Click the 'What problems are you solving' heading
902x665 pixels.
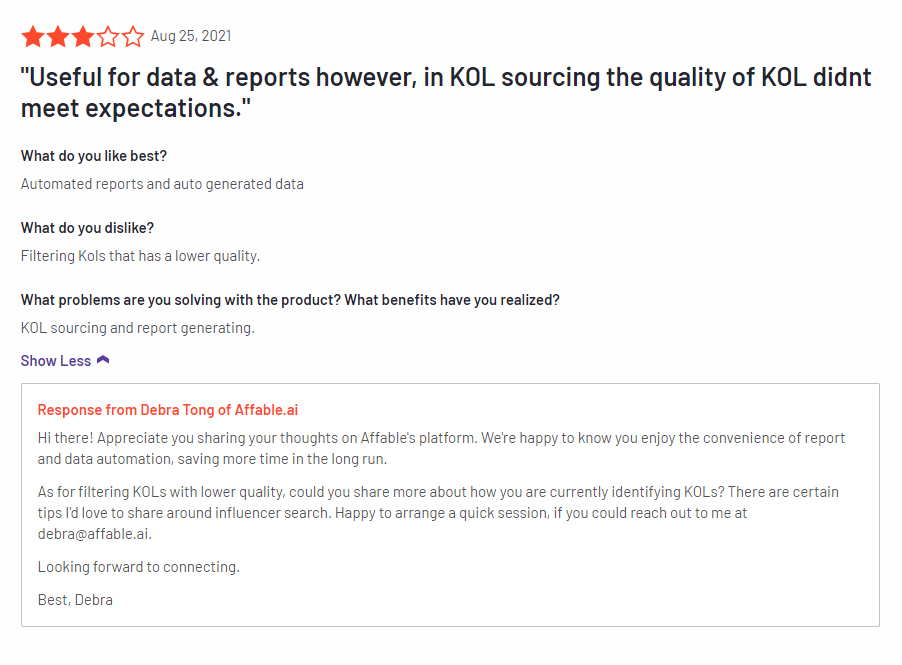coord(290,300)
